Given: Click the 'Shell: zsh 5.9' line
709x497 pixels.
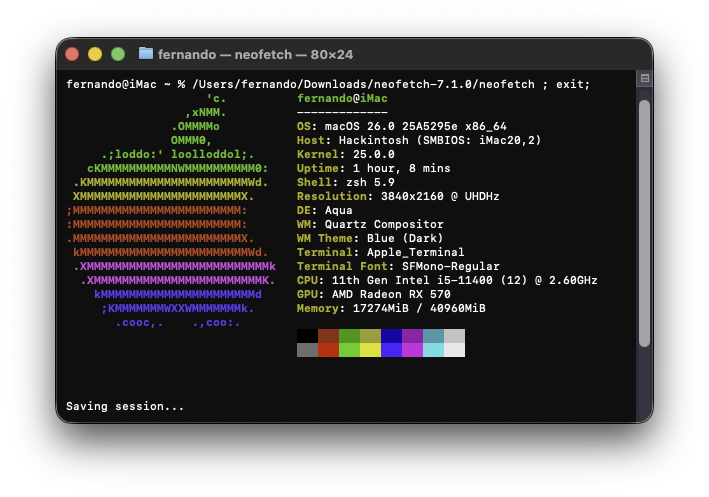Looking at the screenshot, I should 346,182.
